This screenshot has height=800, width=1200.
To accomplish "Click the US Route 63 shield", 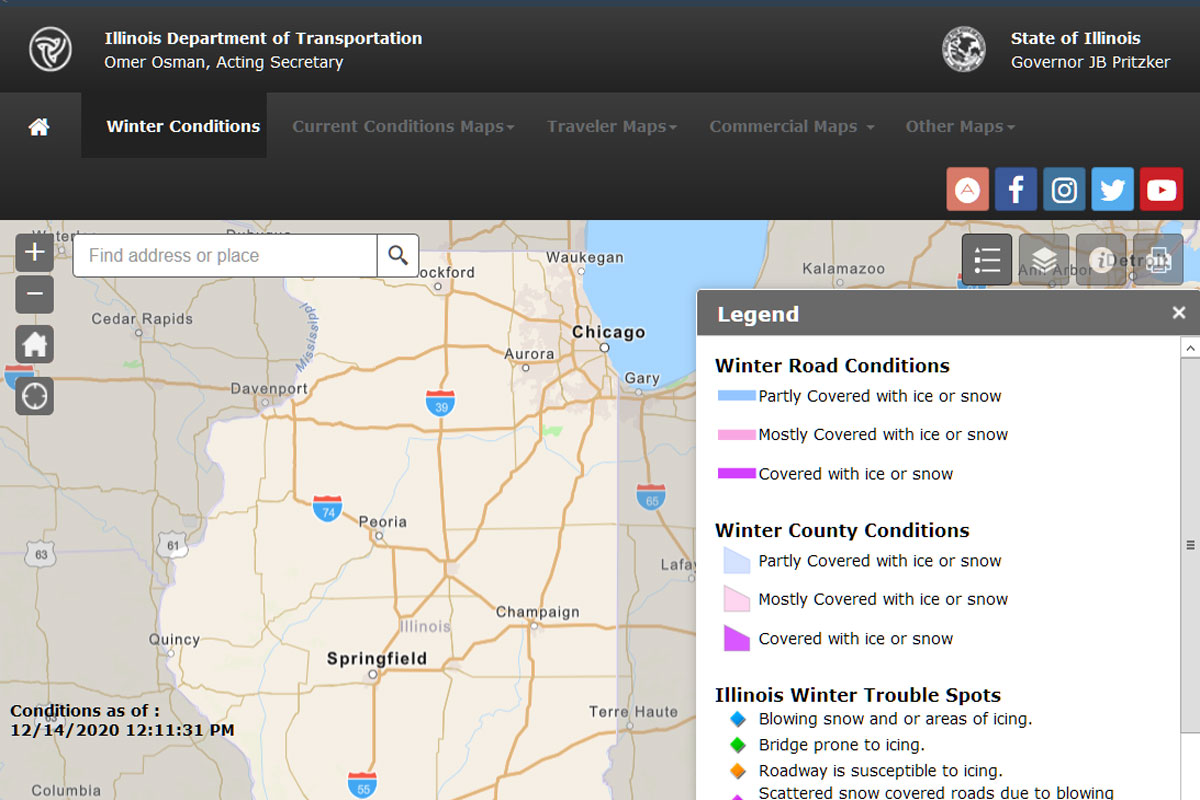I will click(41, 553).
